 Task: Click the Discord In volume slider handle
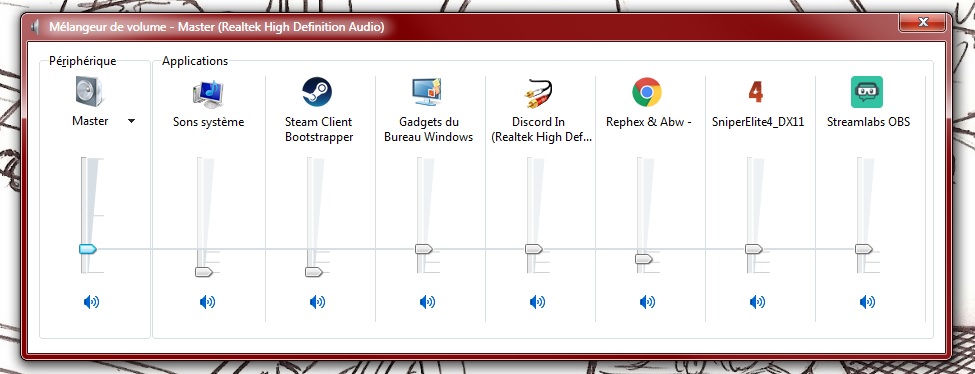pos(534,249)
